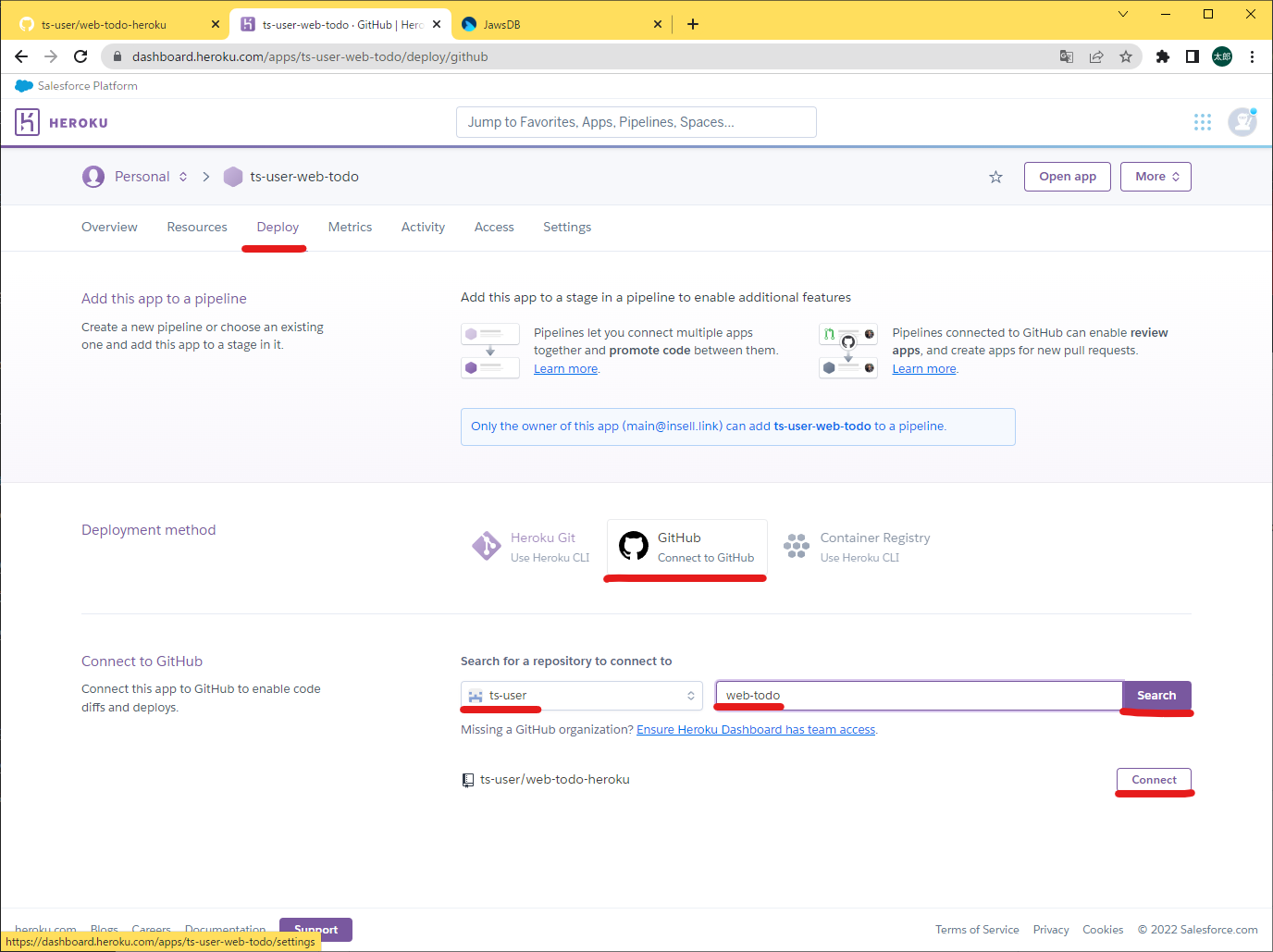Click the ts-user-web-todo hexagon app icon
Image resolution: width=1273 pixels, height=952 pixels.
[233, 177]
